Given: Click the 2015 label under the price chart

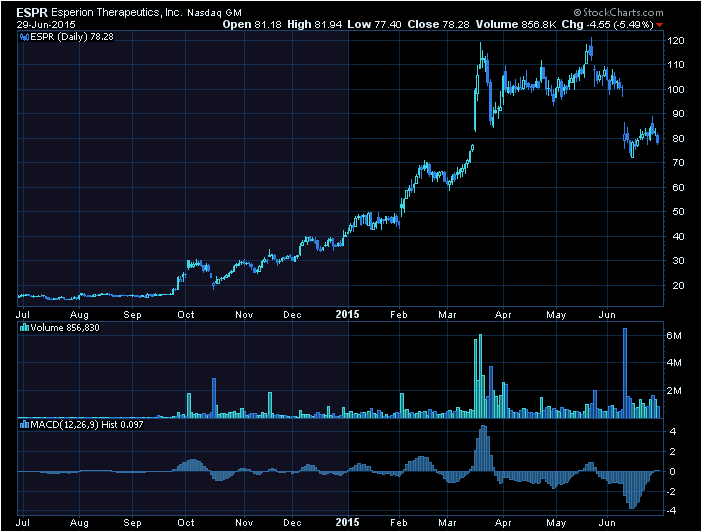Looking at the screenshot, I should click(x=347, y=314).
